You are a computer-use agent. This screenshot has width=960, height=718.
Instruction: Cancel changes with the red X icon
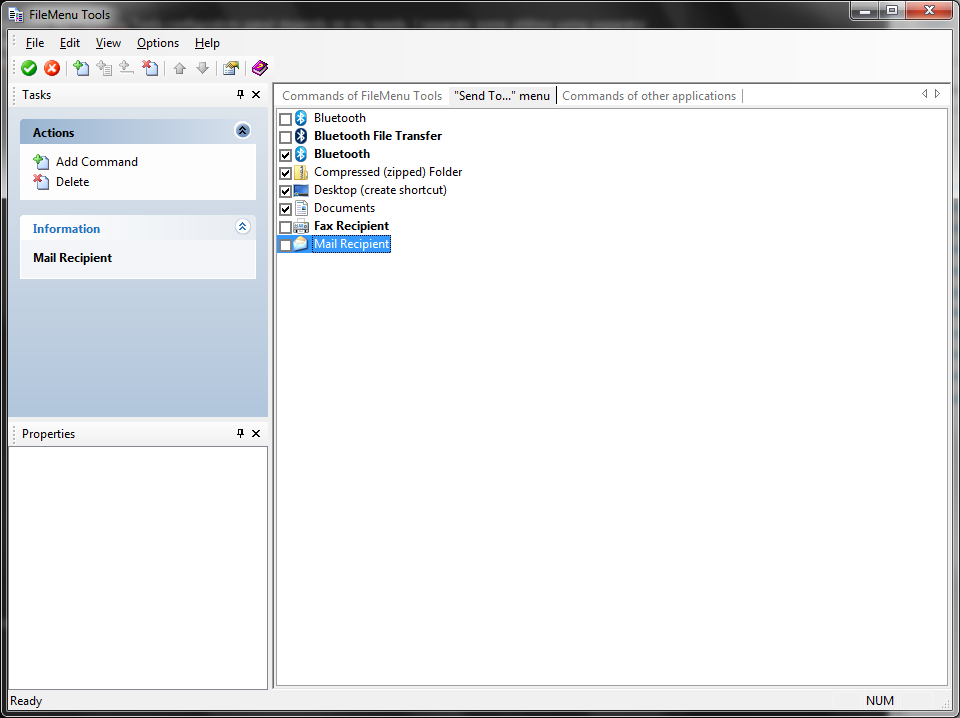click(x=52, y=68)
